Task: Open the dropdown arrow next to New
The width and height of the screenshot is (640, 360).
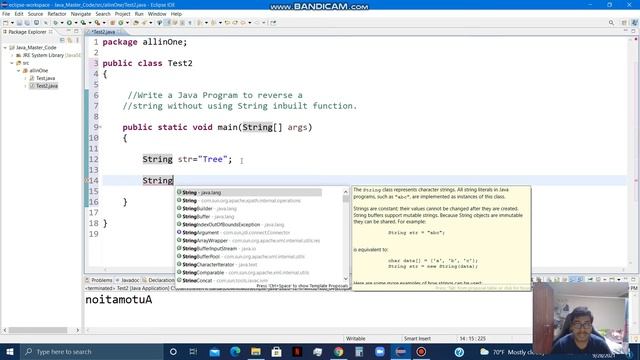Action: click(x=12, y=23)
